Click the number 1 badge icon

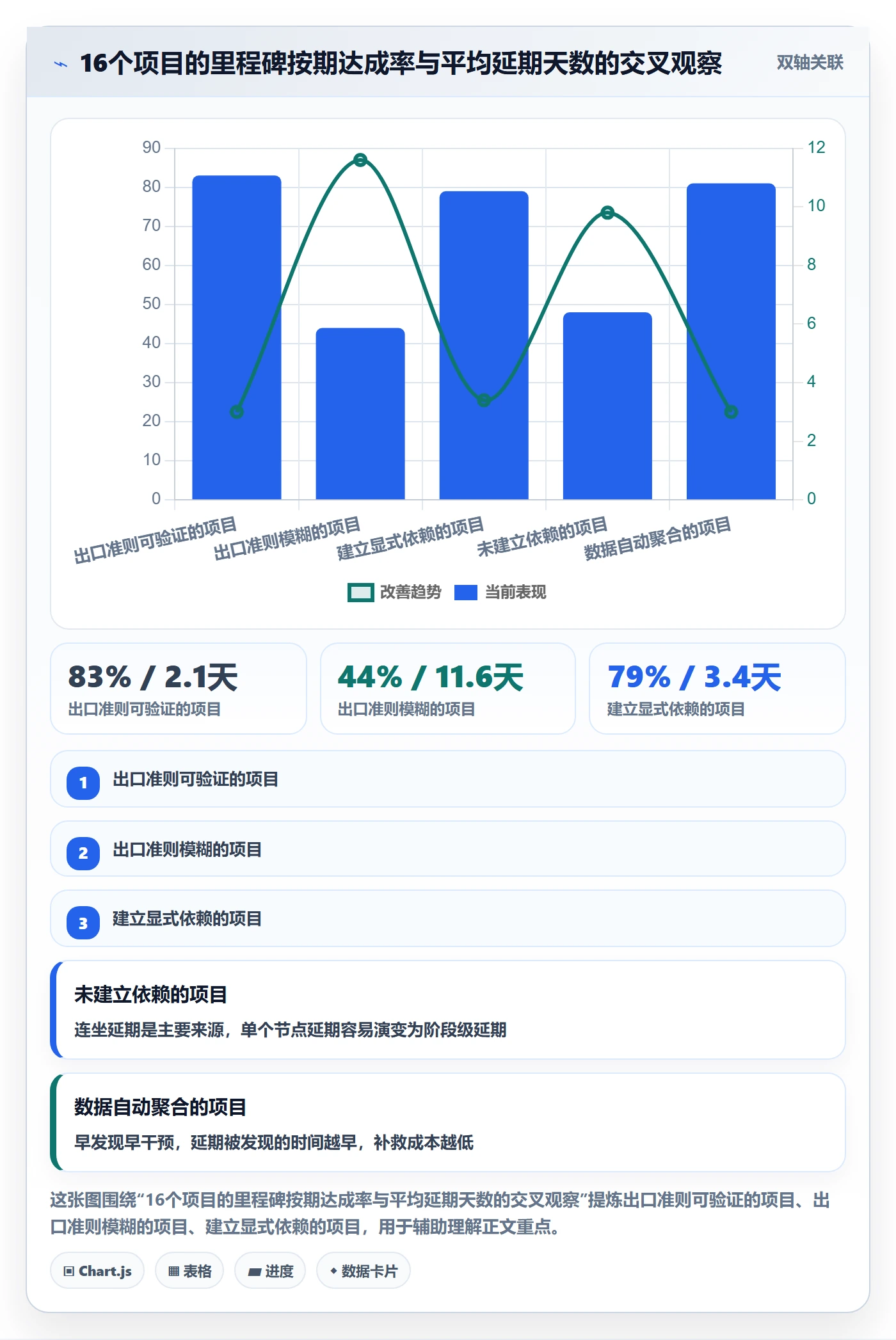coord(83,783)
